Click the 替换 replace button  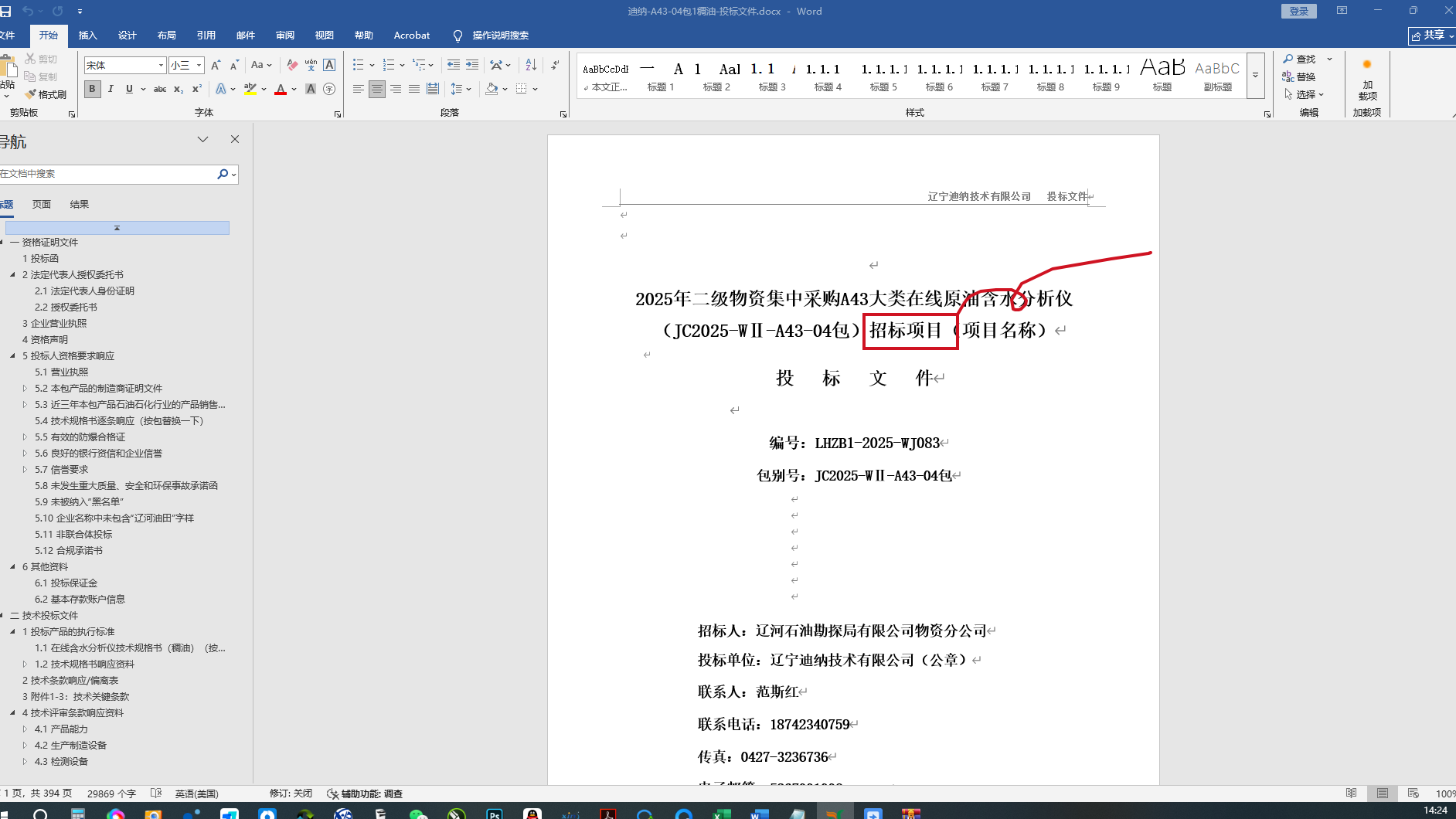[x=1300, y=76]
